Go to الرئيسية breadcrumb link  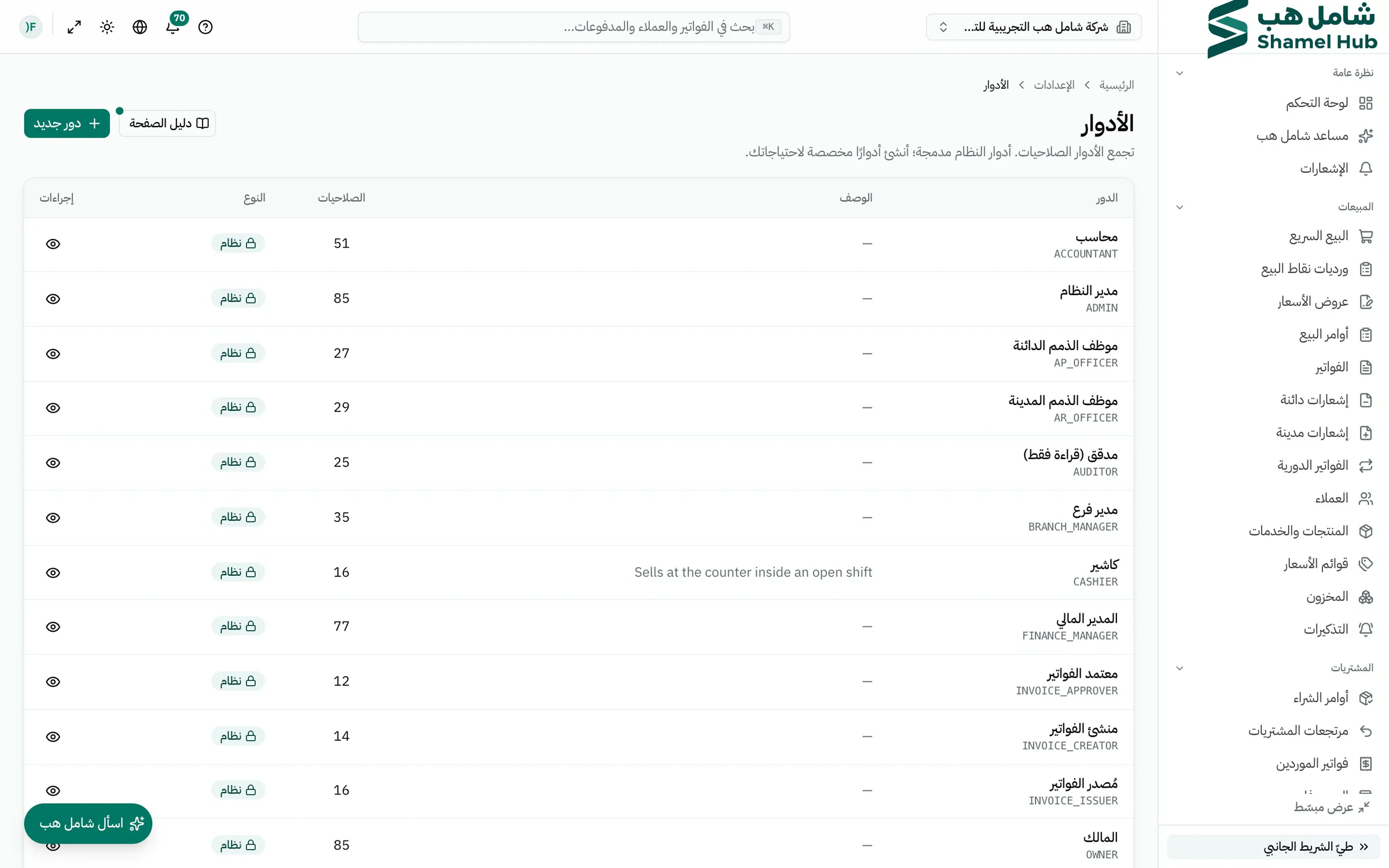pos(1116,85)
